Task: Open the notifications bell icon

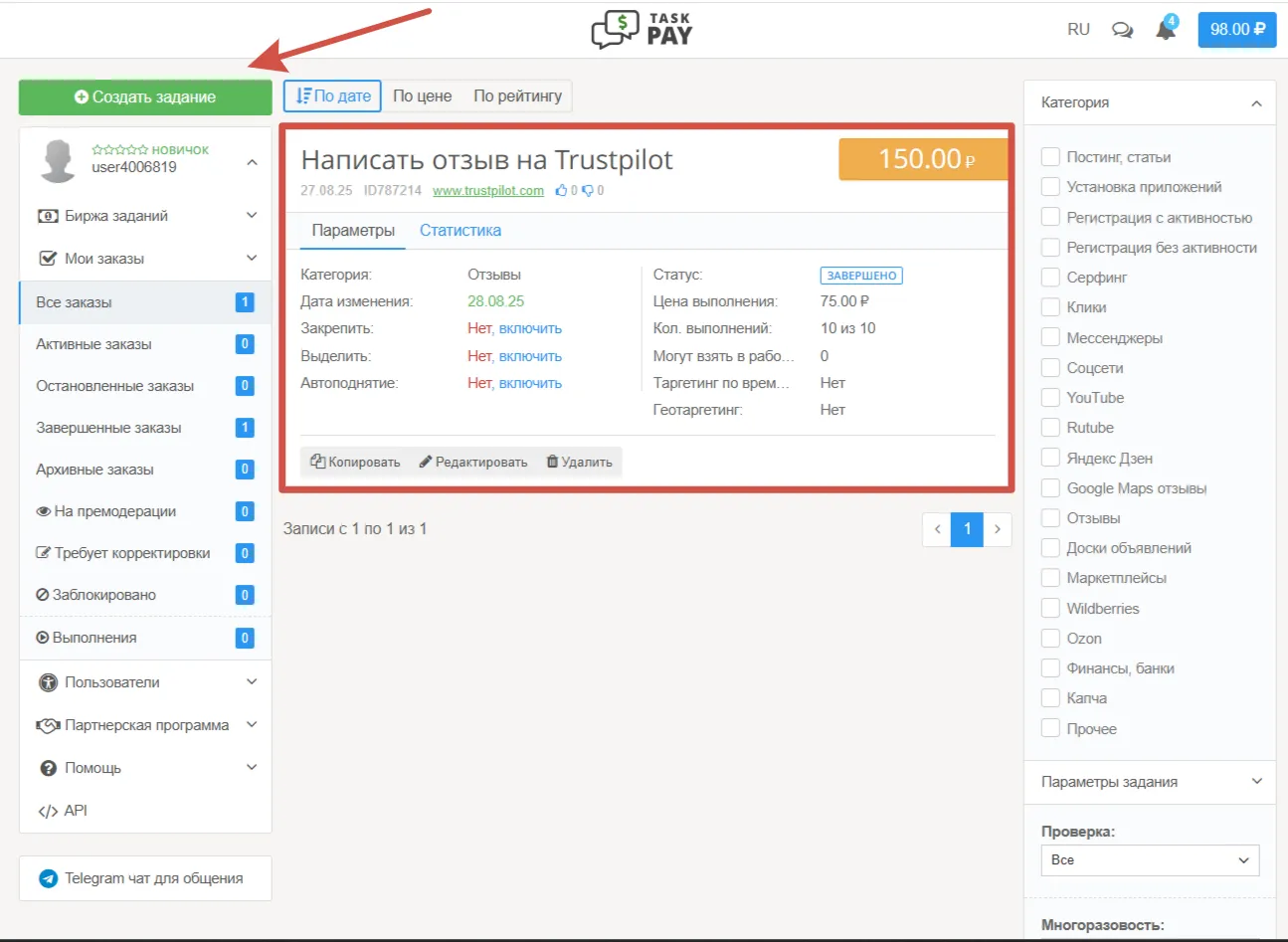Action: [x=1166, y=30]
